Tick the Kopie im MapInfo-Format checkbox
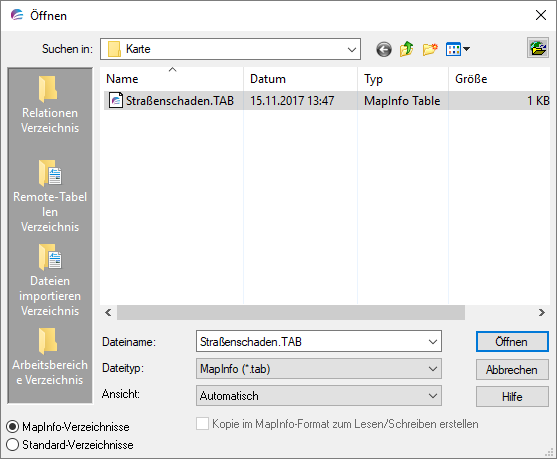Viewport: 557px width, 459px height. click(202, 424)
